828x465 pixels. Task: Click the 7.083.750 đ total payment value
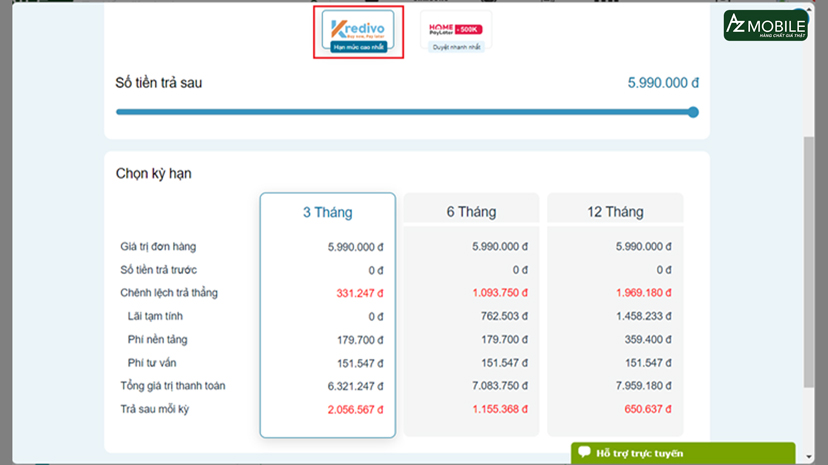[499, 386]
